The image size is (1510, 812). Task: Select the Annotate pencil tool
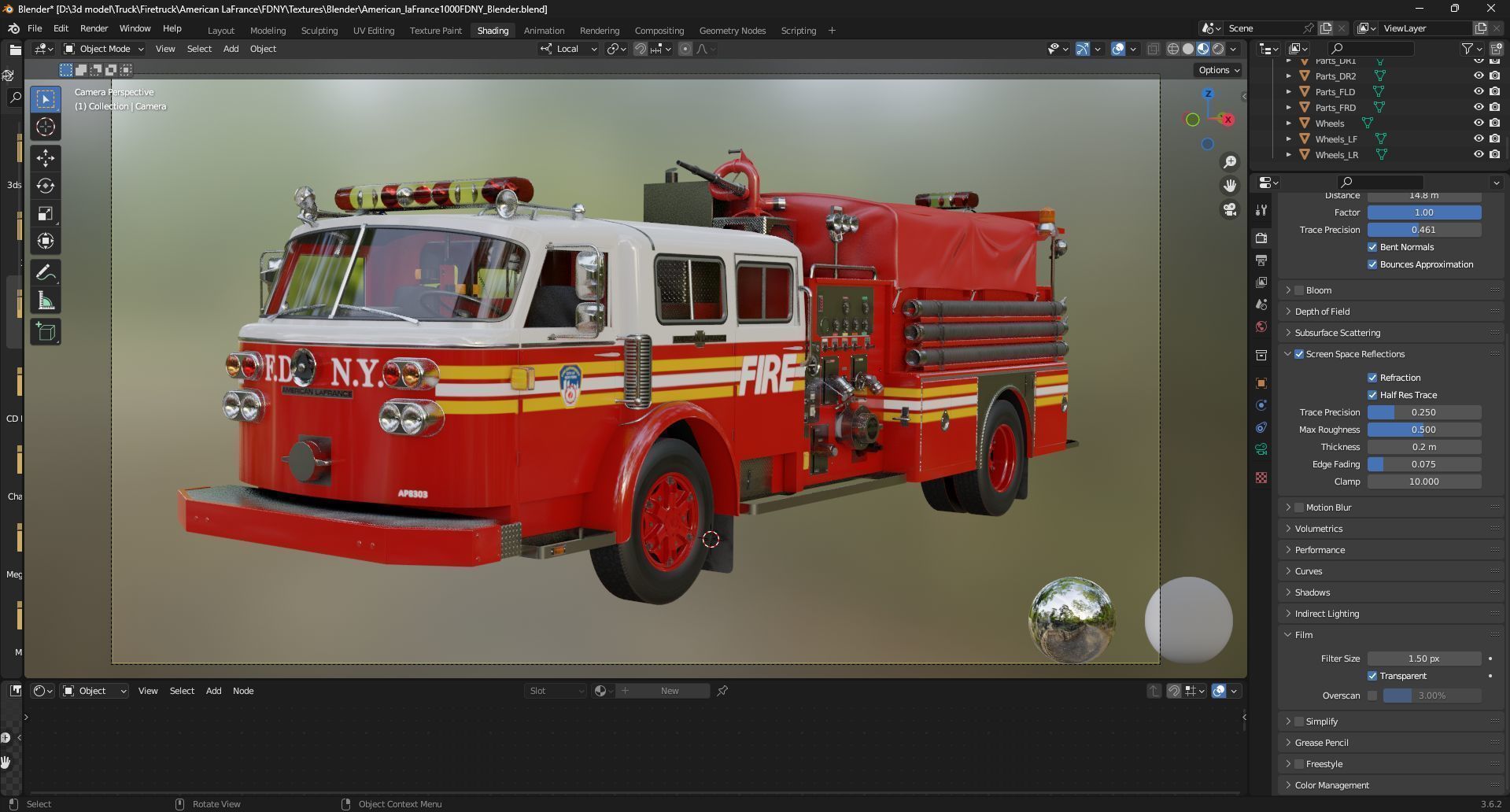[46, 273]
